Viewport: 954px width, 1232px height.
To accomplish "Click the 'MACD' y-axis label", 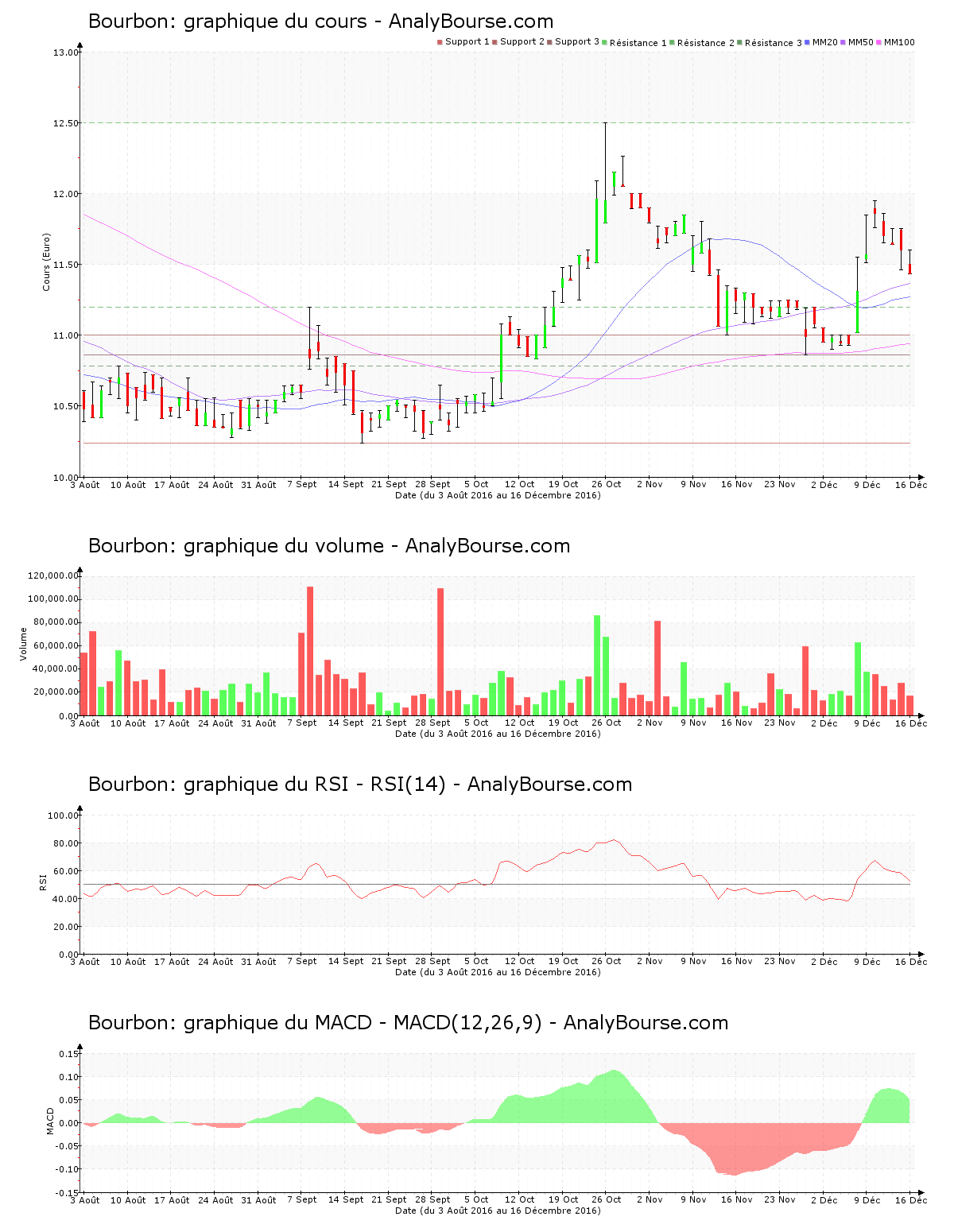I will tap(51, 1121).
